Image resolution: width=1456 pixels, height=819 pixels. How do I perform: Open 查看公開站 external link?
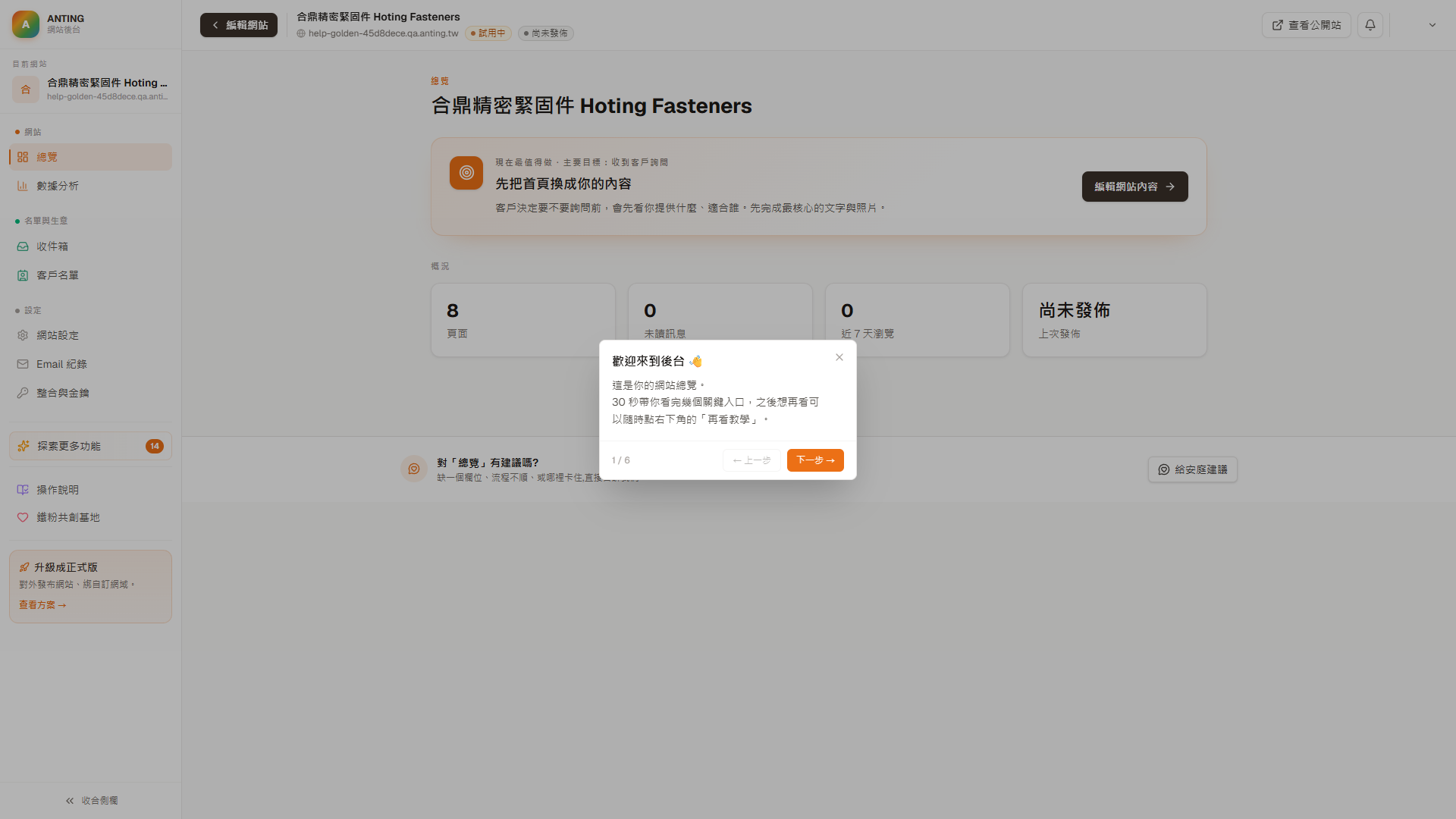point(1306,25)
